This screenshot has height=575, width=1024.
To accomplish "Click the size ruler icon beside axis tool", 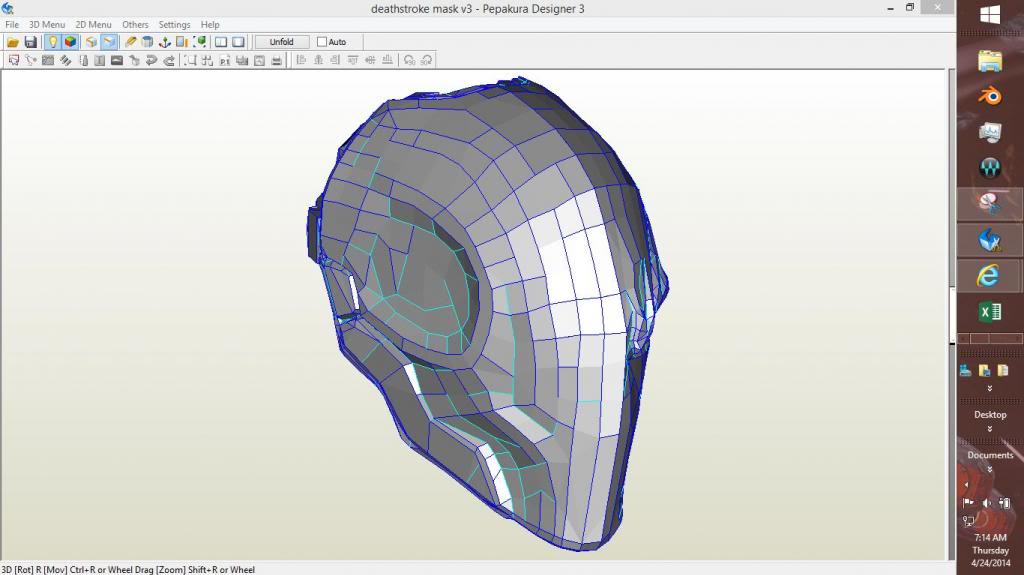I will point(182,42).
